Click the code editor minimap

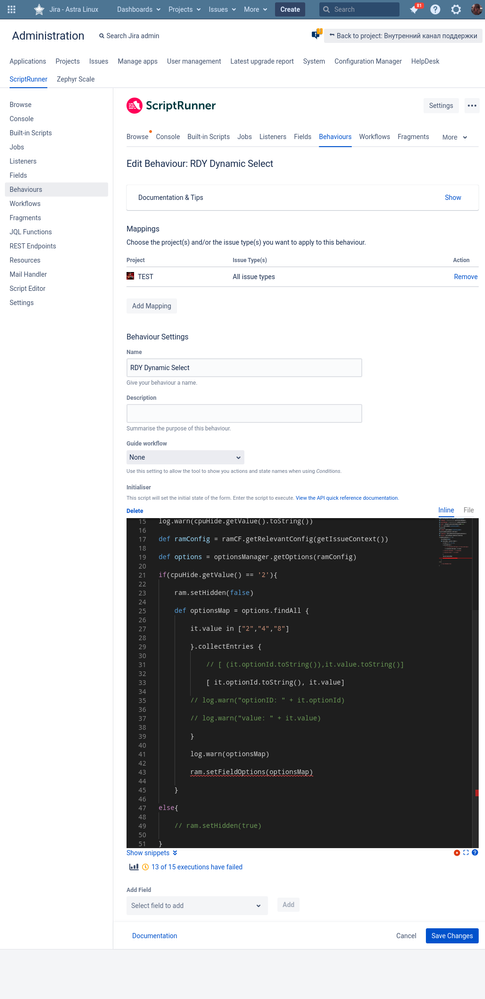455,542
